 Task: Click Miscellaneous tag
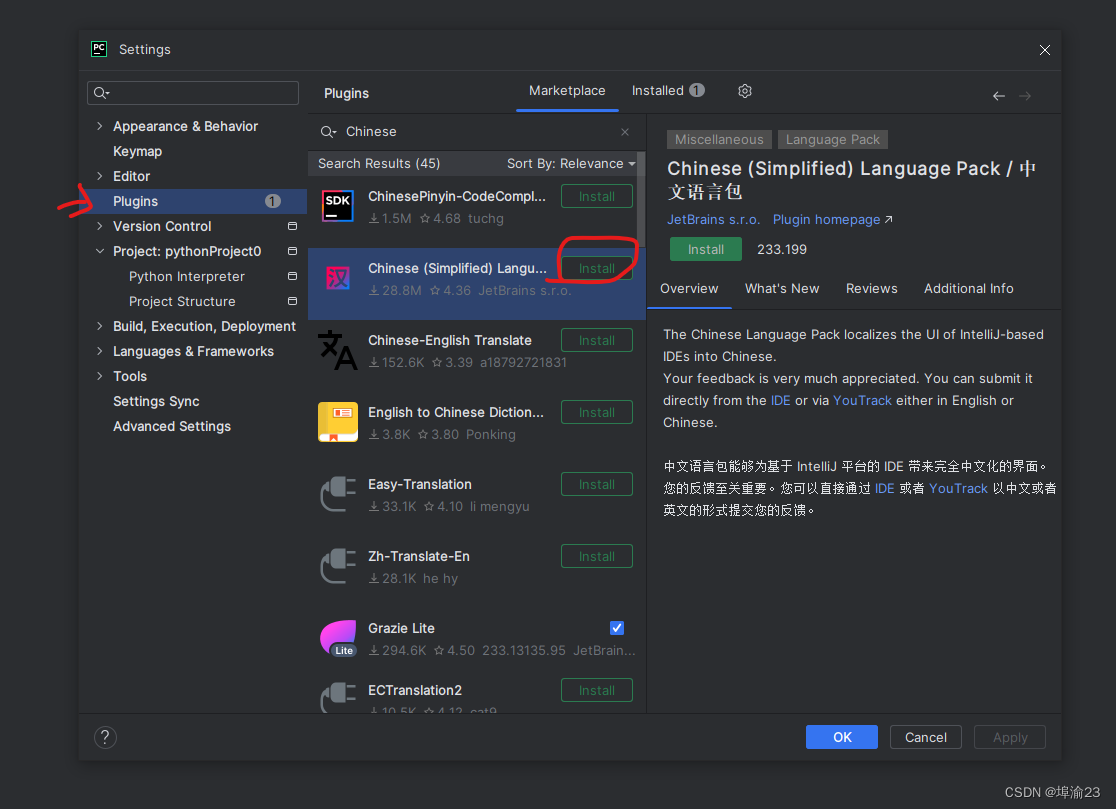719,139
